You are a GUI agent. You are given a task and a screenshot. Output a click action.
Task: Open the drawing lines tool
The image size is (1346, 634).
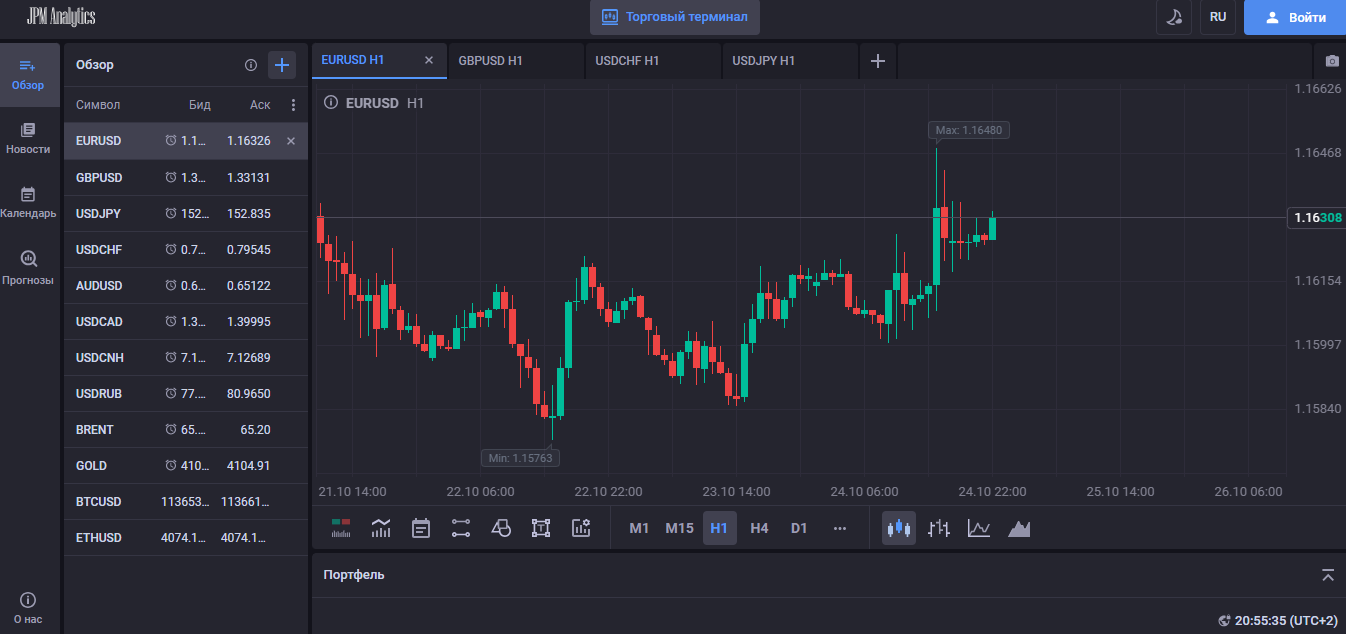[x=461, y=528]
